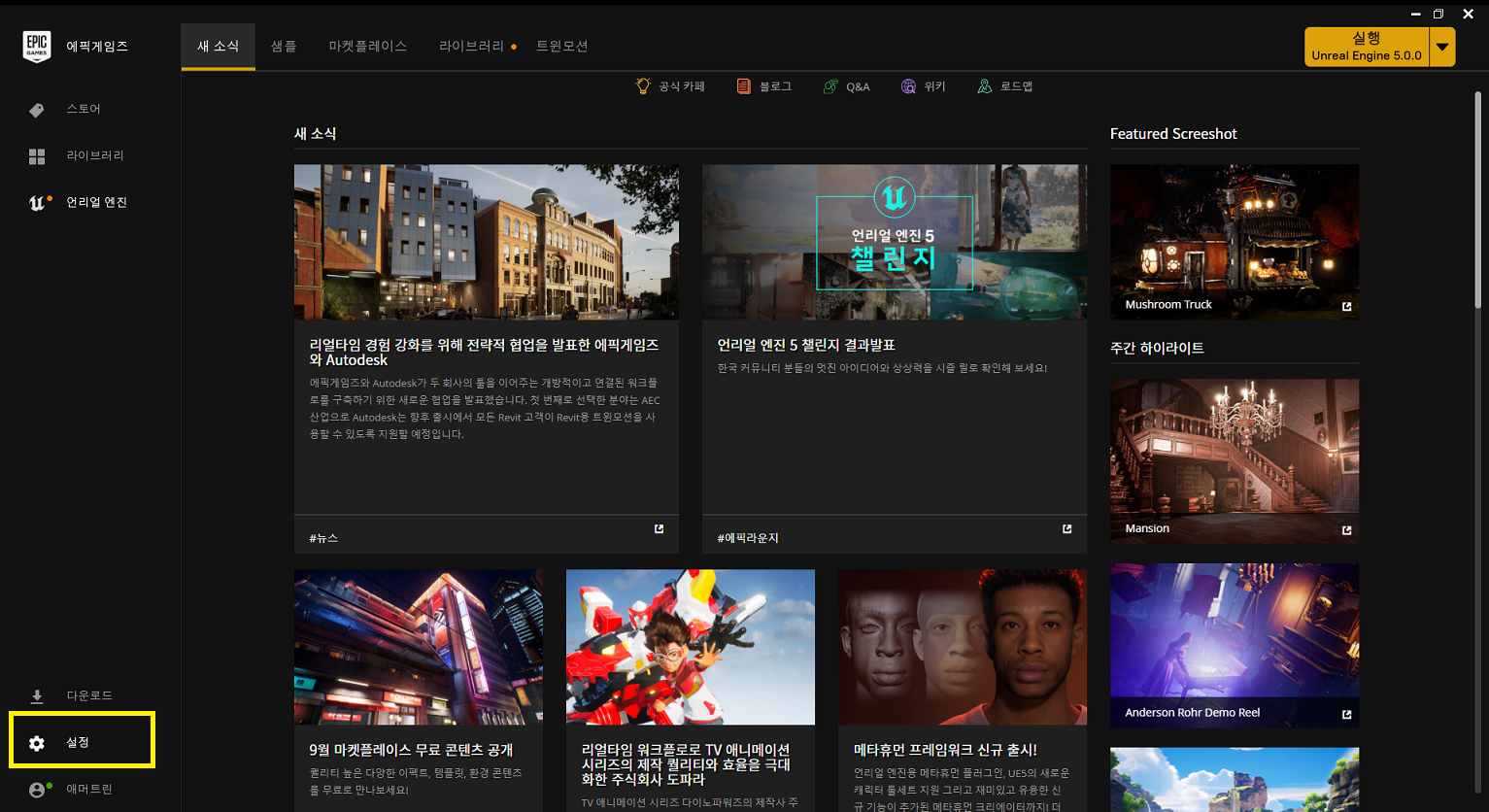Launch Unreal Engine 5.0.0 with 실행 button

pos(1367,47)
